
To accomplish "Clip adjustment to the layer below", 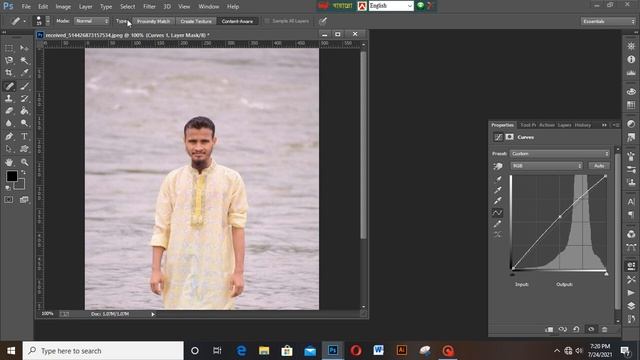I will 549,329.
